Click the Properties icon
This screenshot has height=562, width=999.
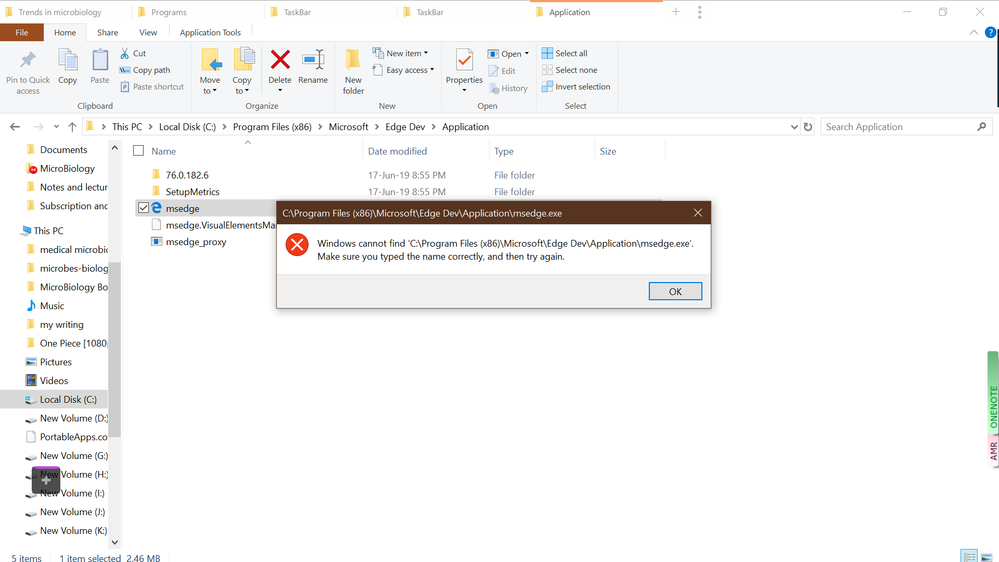click(464, 61)
